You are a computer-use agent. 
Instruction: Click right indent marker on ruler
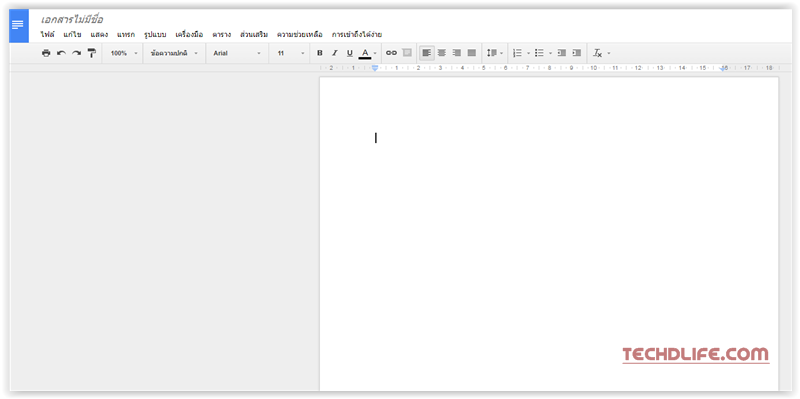click(x=723, y=68)
